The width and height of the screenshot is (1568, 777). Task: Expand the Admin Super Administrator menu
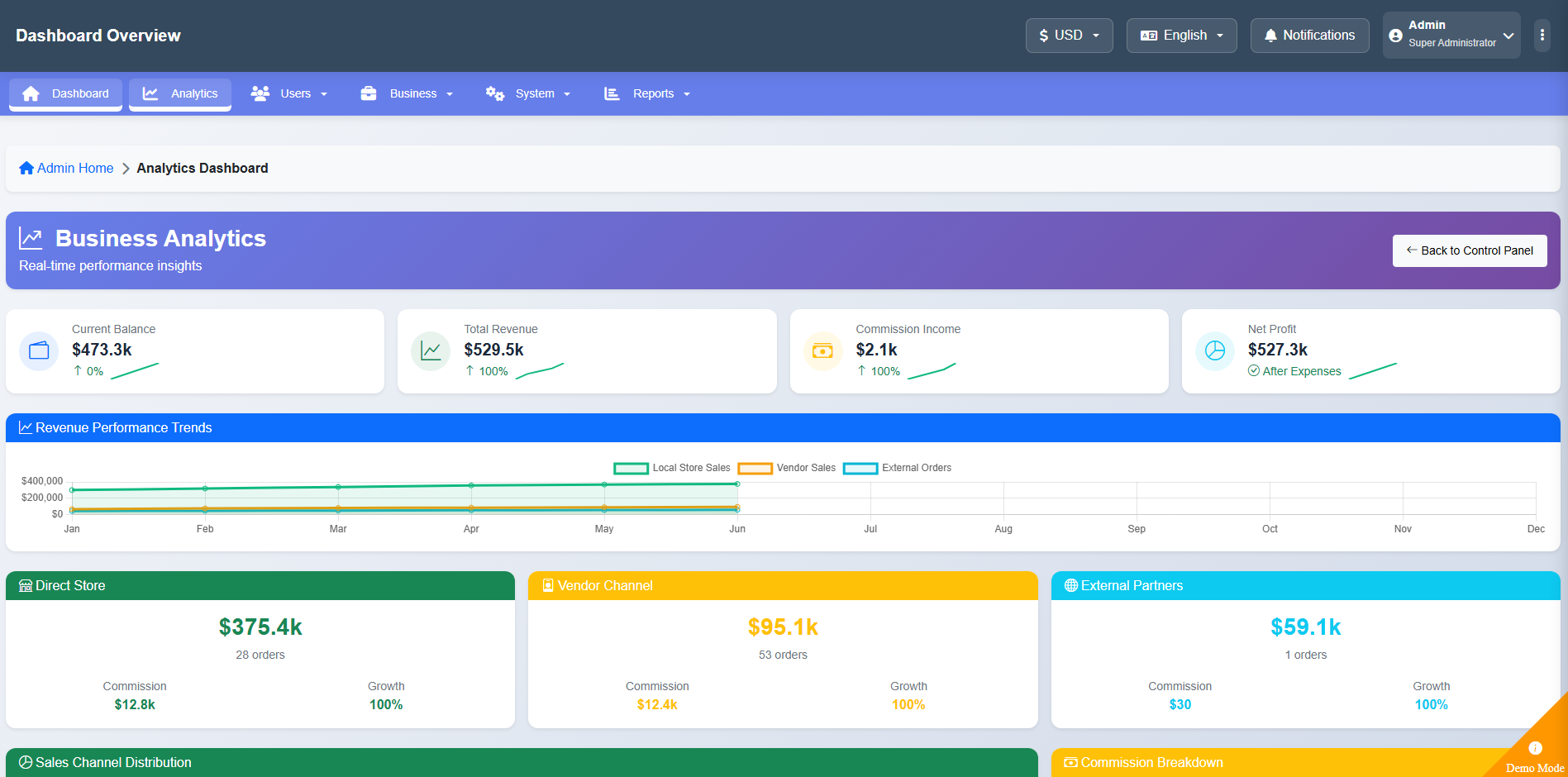(1451, 35)
